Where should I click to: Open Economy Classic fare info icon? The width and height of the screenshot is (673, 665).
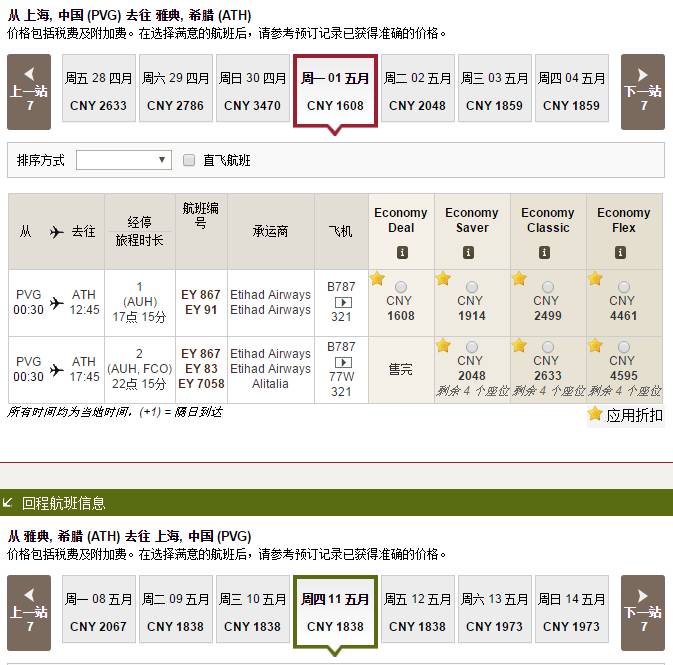tap(544, 252)
